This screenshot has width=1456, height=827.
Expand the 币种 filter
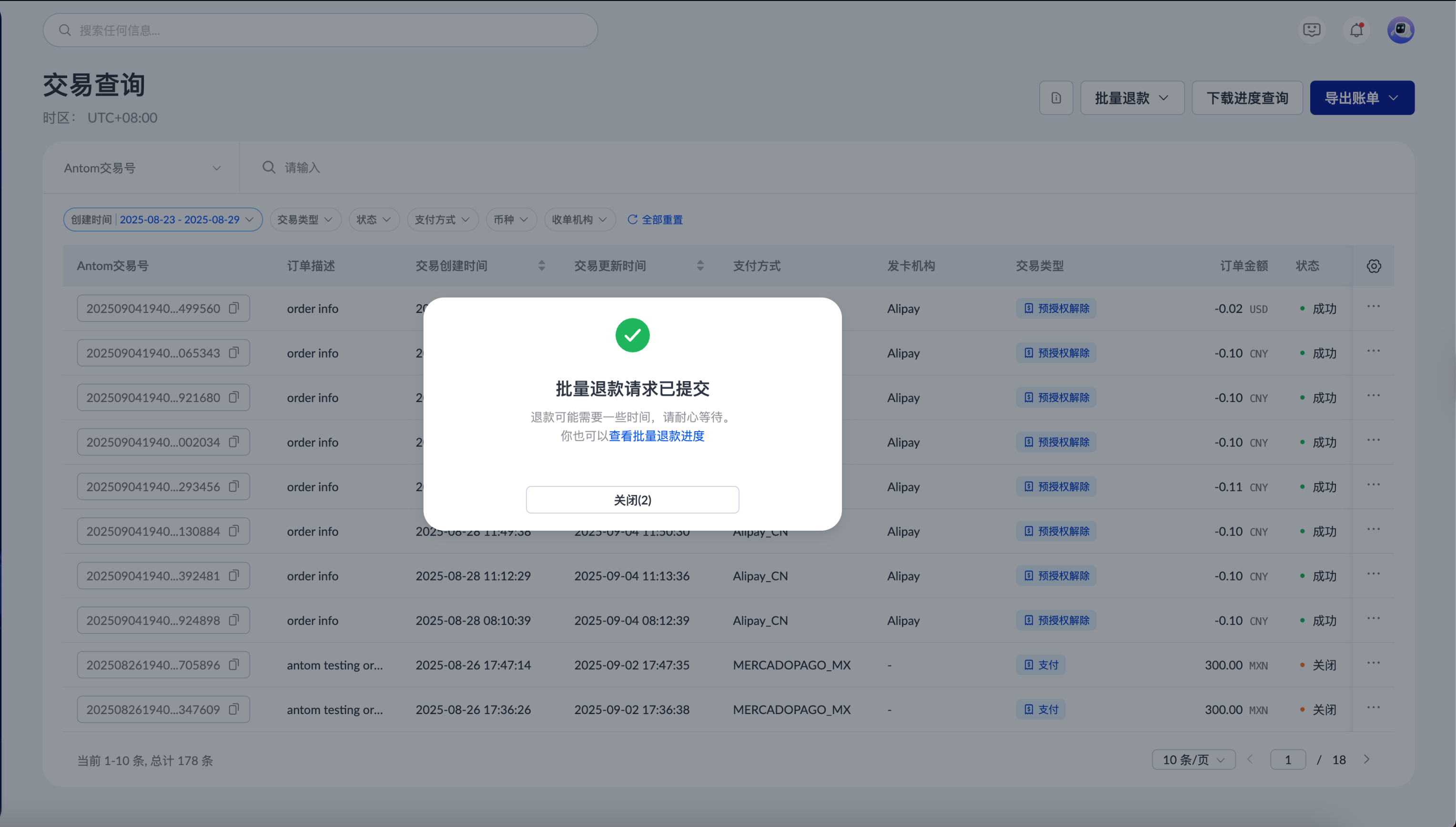[x=511, y=220]
